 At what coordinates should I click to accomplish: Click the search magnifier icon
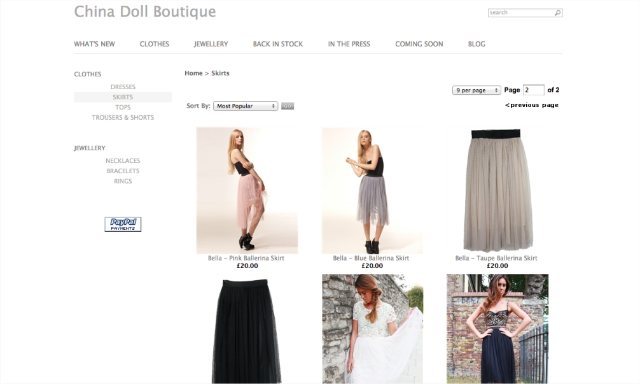tap(558, 13)
